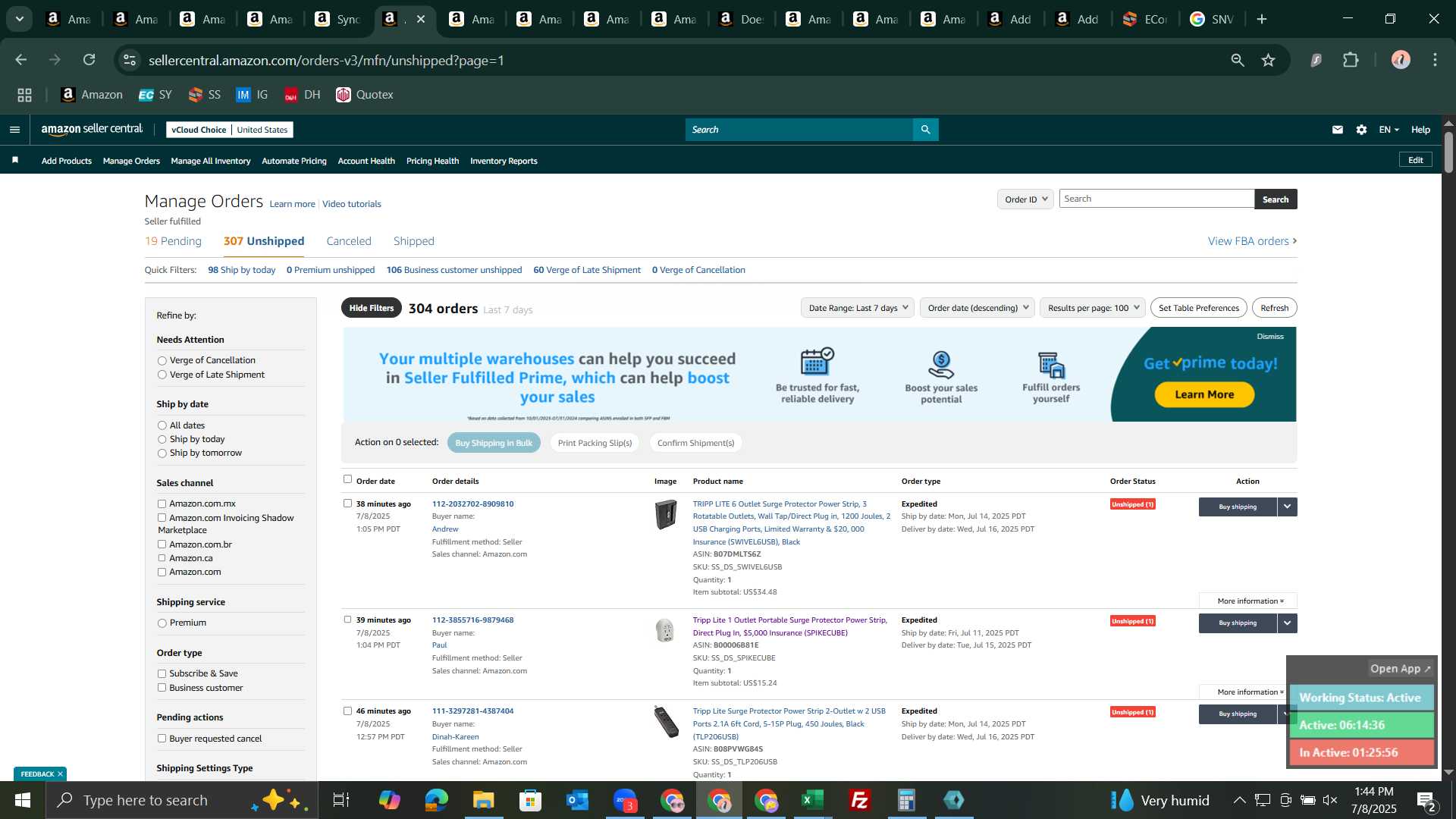This screenshot has height=819, width=1456.
Task: Open the Date Range Last 7 days dropdown
Action: 858,308
